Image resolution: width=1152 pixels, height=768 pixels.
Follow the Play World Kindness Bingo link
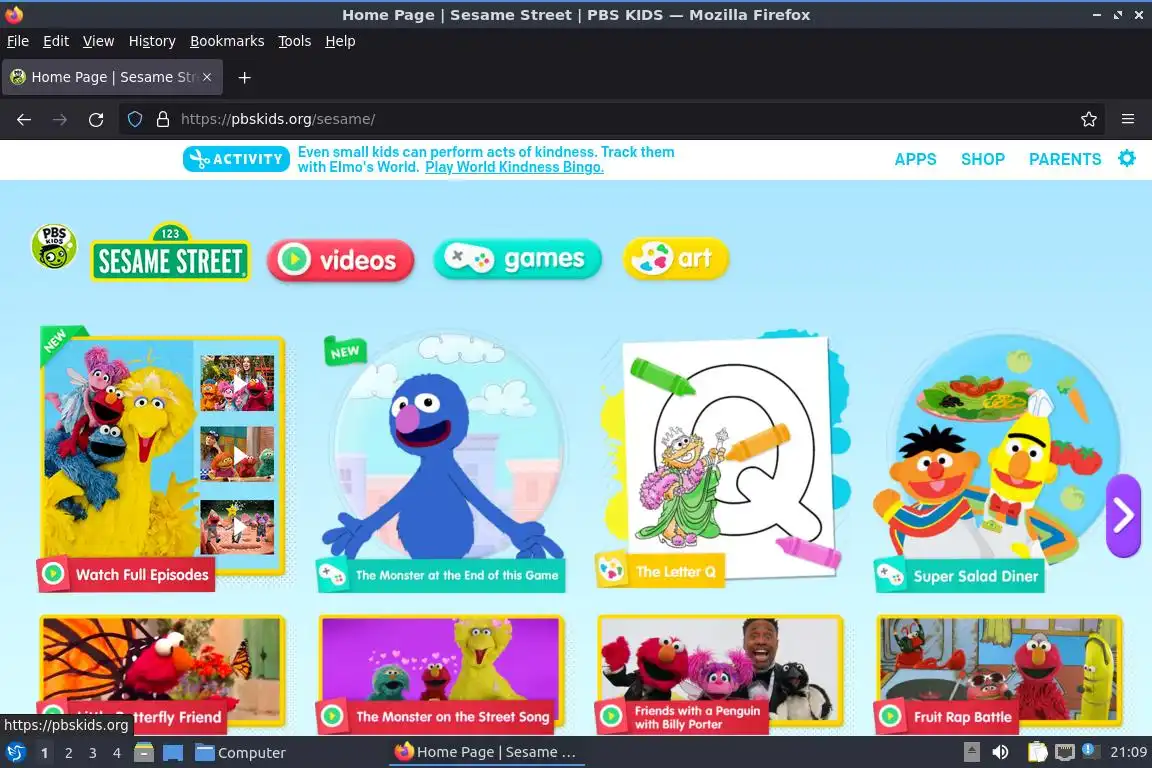[x=514, y=167]
